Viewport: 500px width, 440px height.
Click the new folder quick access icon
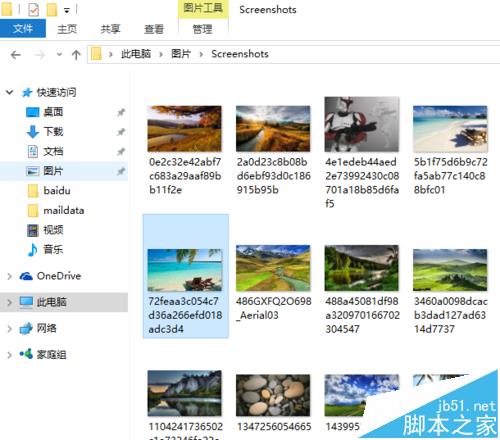tap(52, 9)
